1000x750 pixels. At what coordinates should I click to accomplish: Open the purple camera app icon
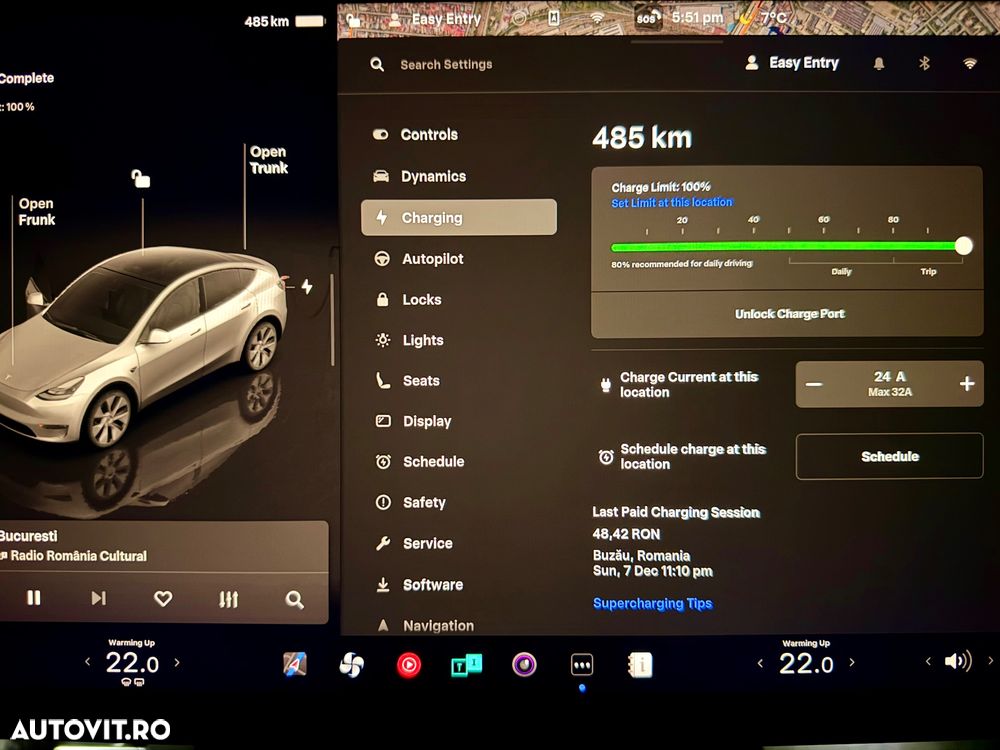tap(524, 665)
